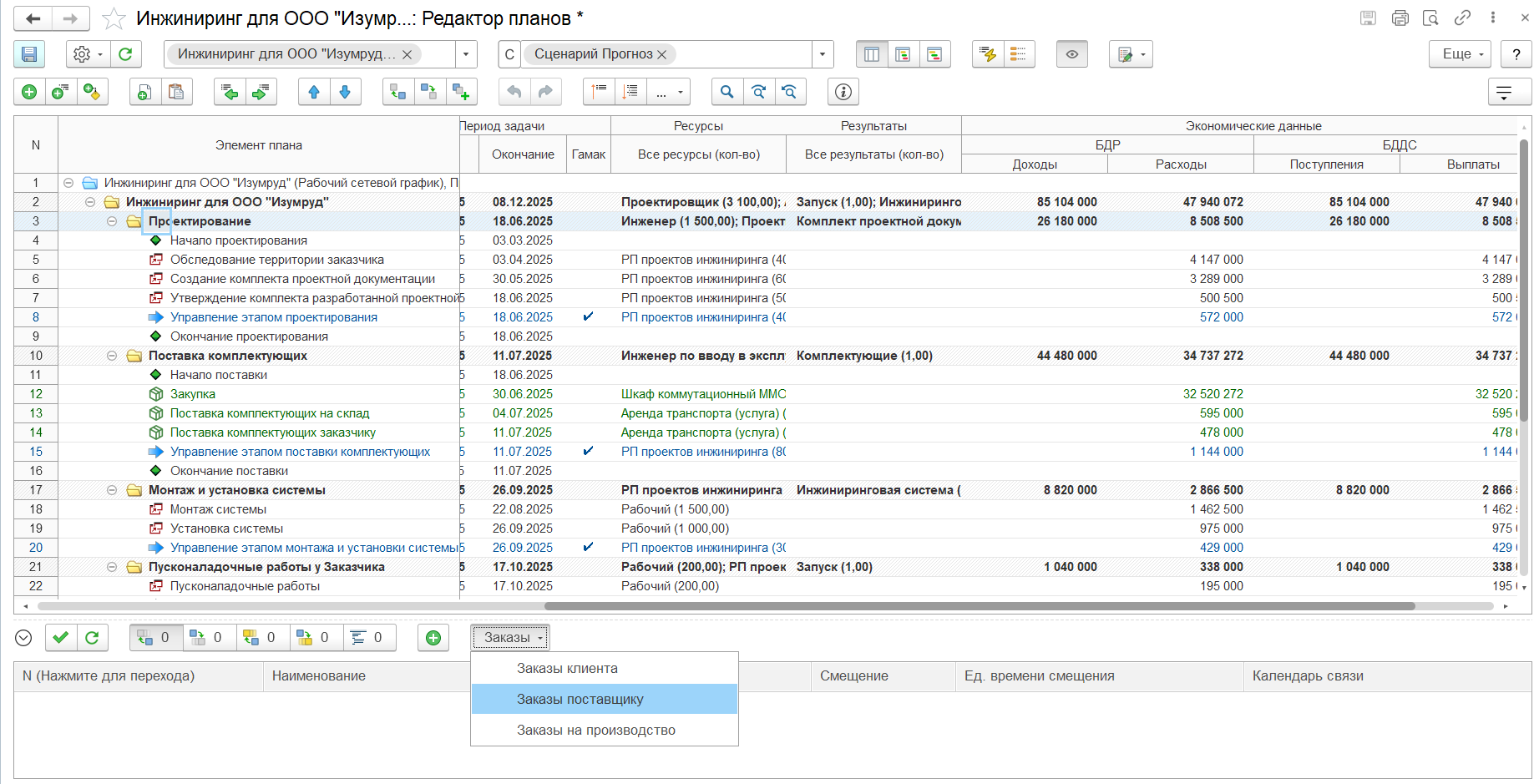This screenshot has width=1539, height=784.
Task: Open the ellipsis levels dropdown
Action: click(x=668, y=92)
